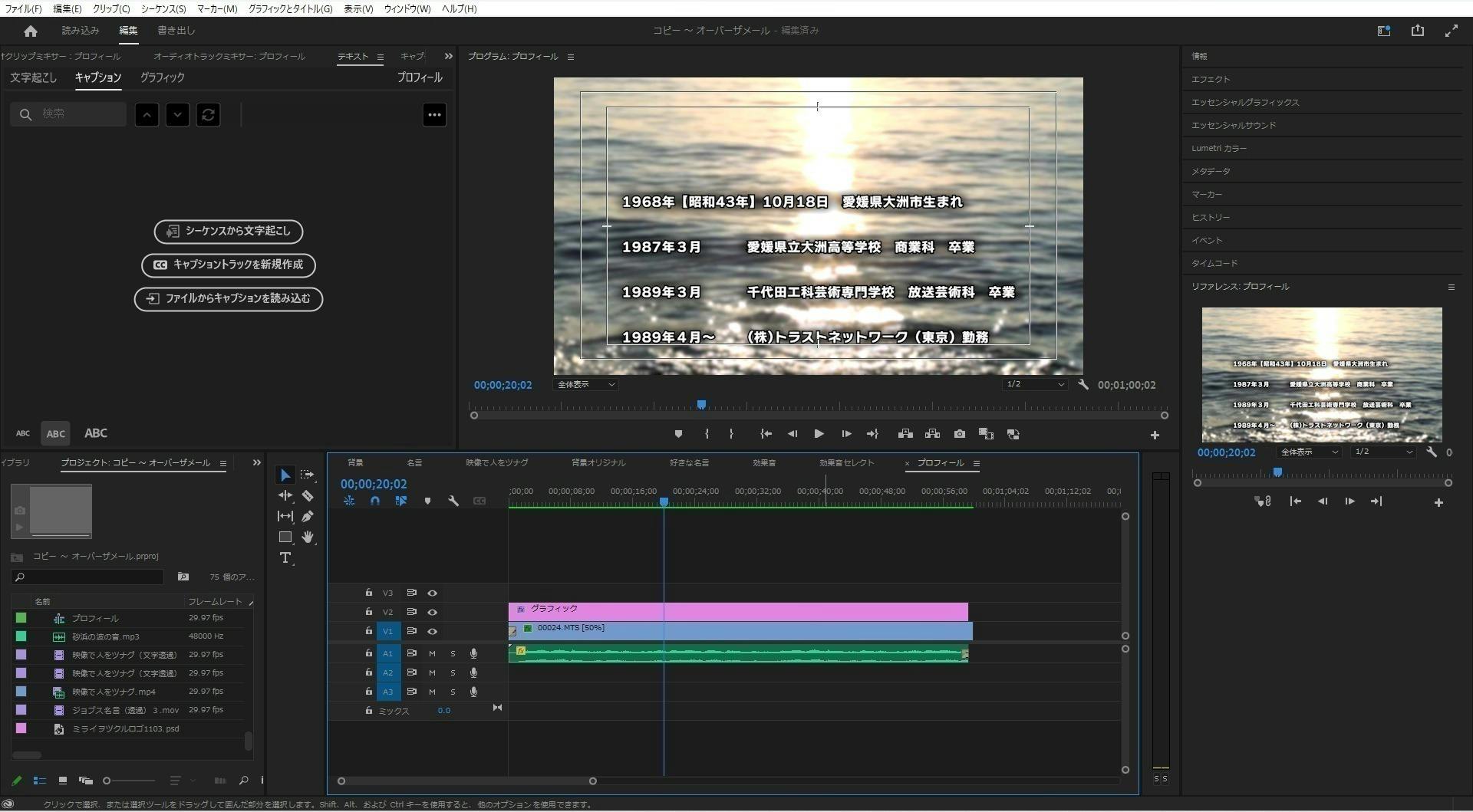Toggle snap magnet in timeline
This screenshot has width=1473, height=812.
click(x=375, y=501)
